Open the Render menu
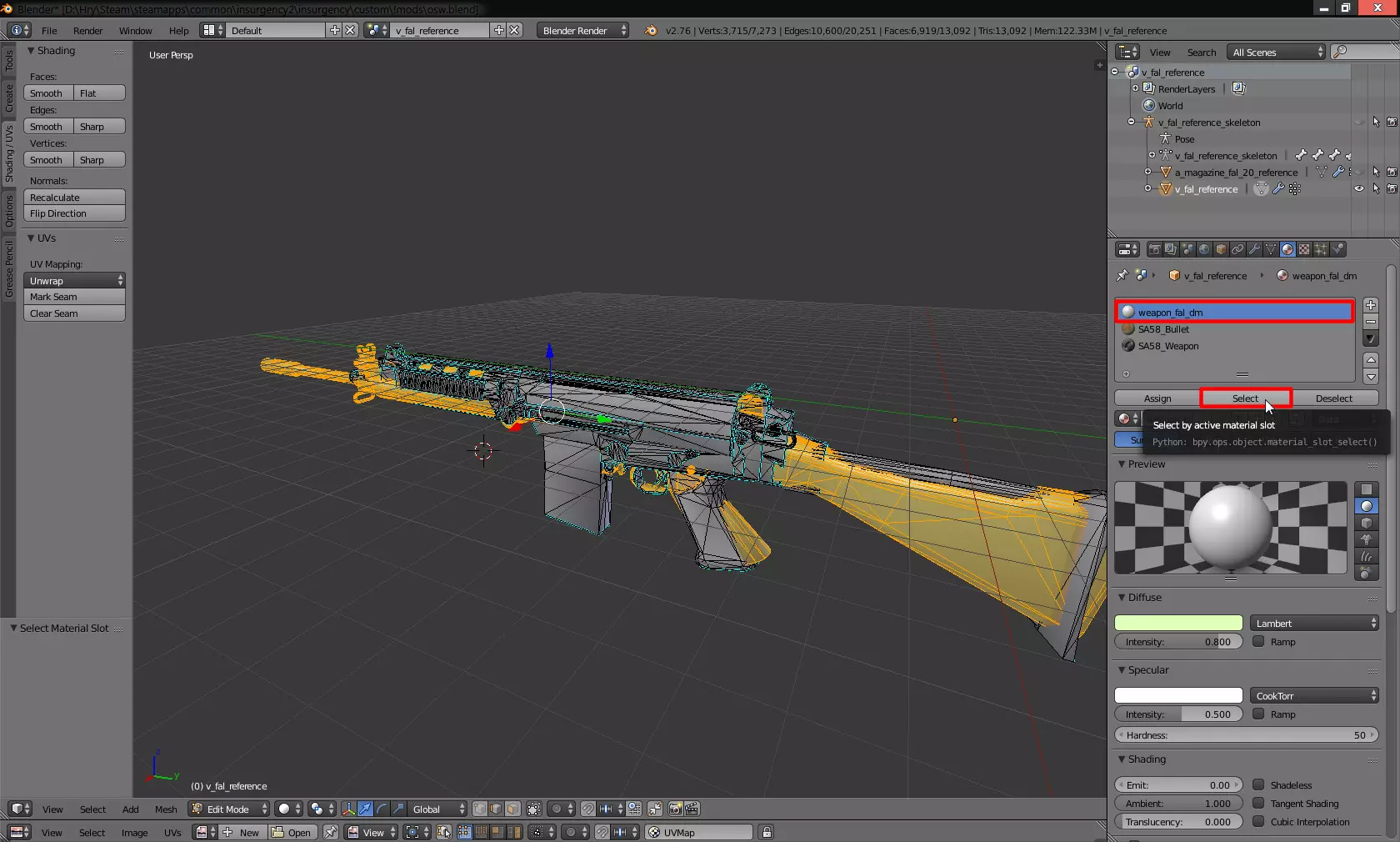Viewport: 1400px width, 842px height. tap(87, 31)
